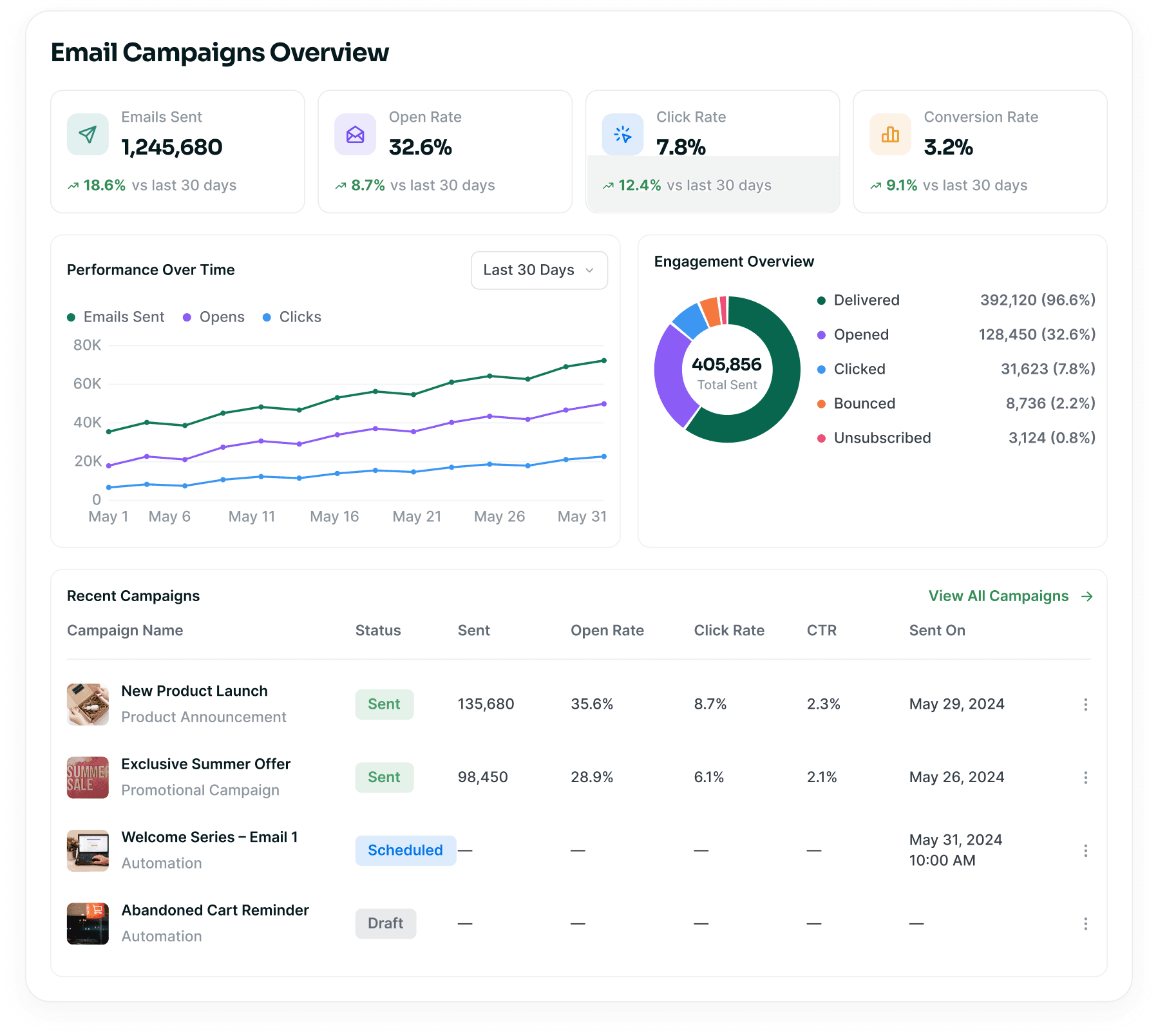The width and height of the screenshot is (1158, 1036).
Task: Open more options for Exclusive Summer Offer
Action: (1085, 778)
